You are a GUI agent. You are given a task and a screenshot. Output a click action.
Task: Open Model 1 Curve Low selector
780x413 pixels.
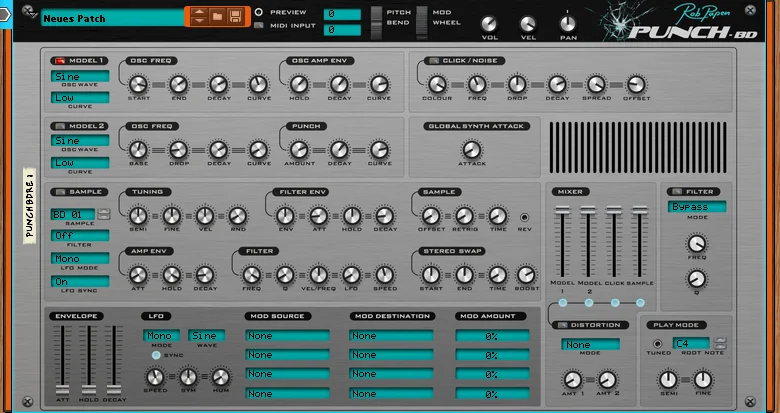point(80,98)
